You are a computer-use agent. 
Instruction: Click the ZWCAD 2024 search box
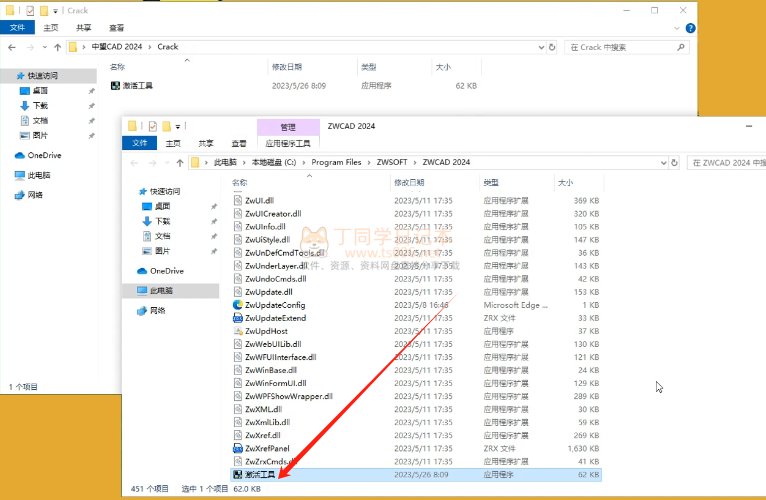726,163
